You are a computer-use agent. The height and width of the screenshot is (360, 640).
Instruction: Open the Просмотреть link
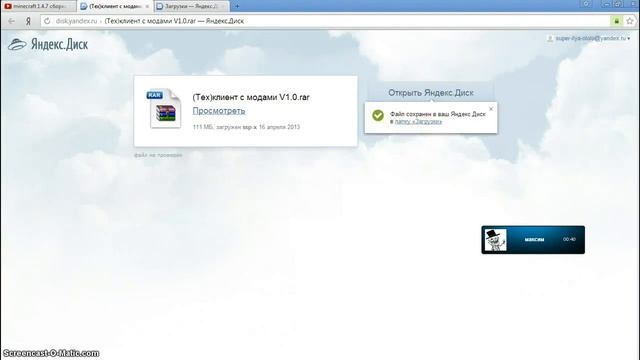click(x=219, y=111)
